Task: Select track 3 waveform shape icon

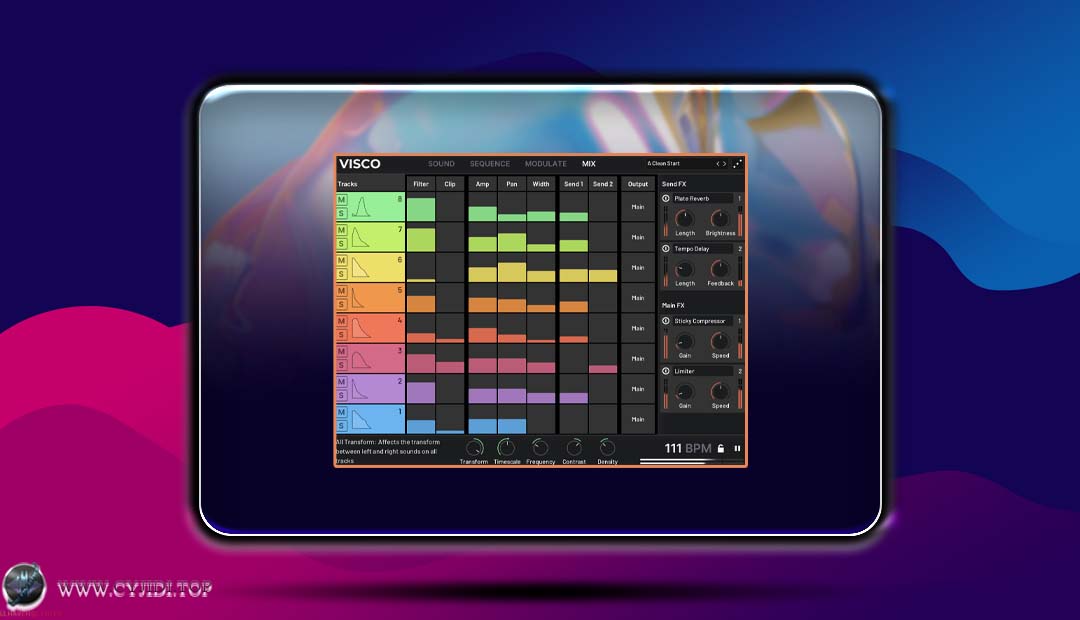Action: coord(362,358)
